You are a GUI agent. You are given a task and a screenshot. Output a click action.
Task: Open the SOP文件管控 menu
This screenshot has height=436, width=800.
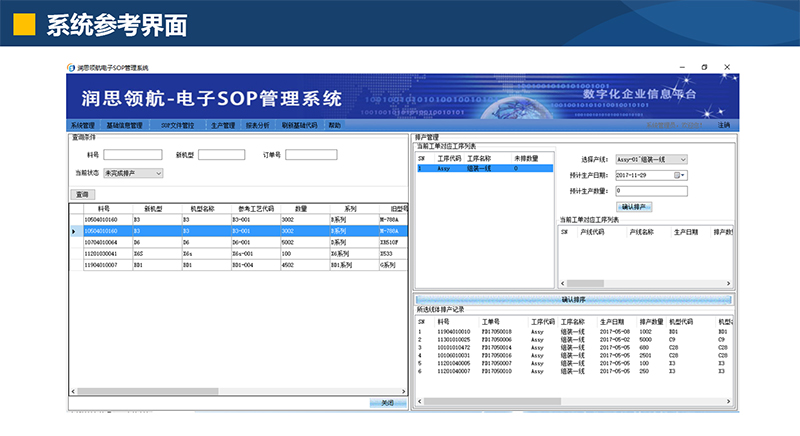(x=178, y=125)
